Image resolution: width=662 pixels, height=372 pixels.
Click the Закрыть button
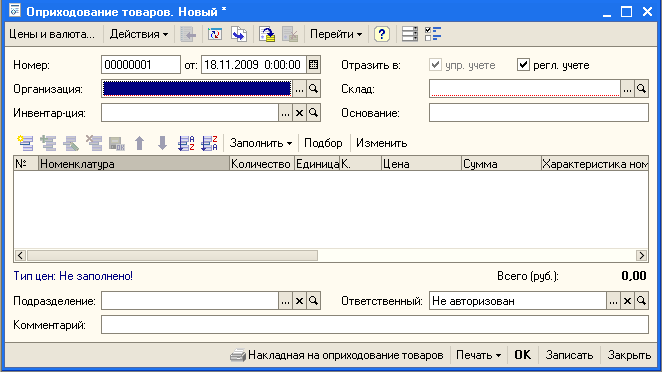629,355
